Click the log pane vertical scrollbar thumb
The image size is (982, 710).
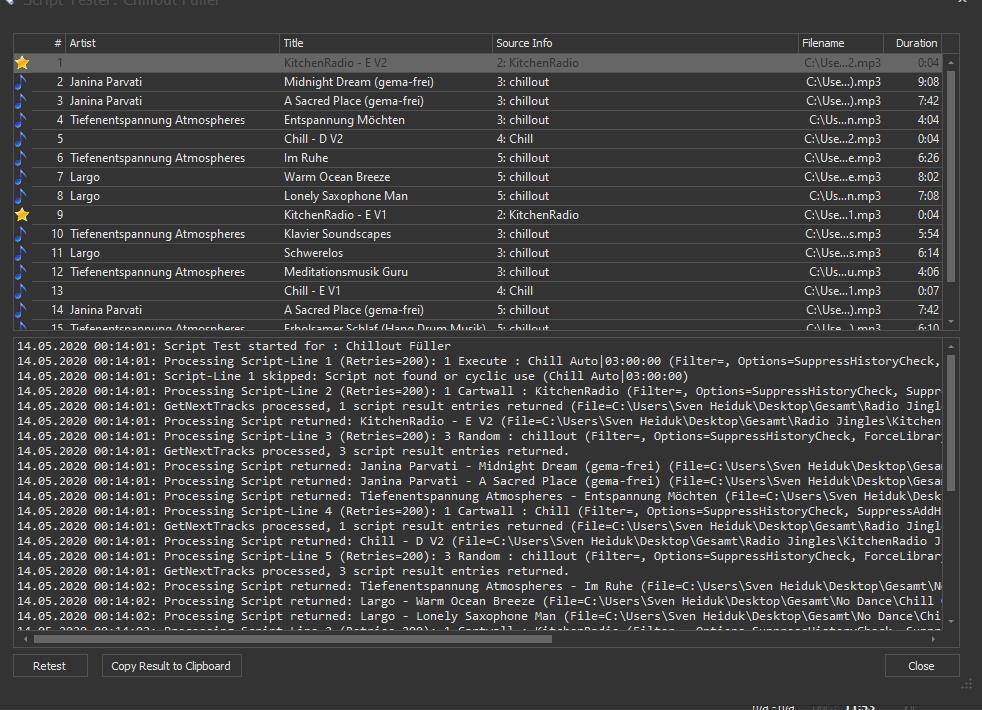pyautogui.click(x=951, y=423)
